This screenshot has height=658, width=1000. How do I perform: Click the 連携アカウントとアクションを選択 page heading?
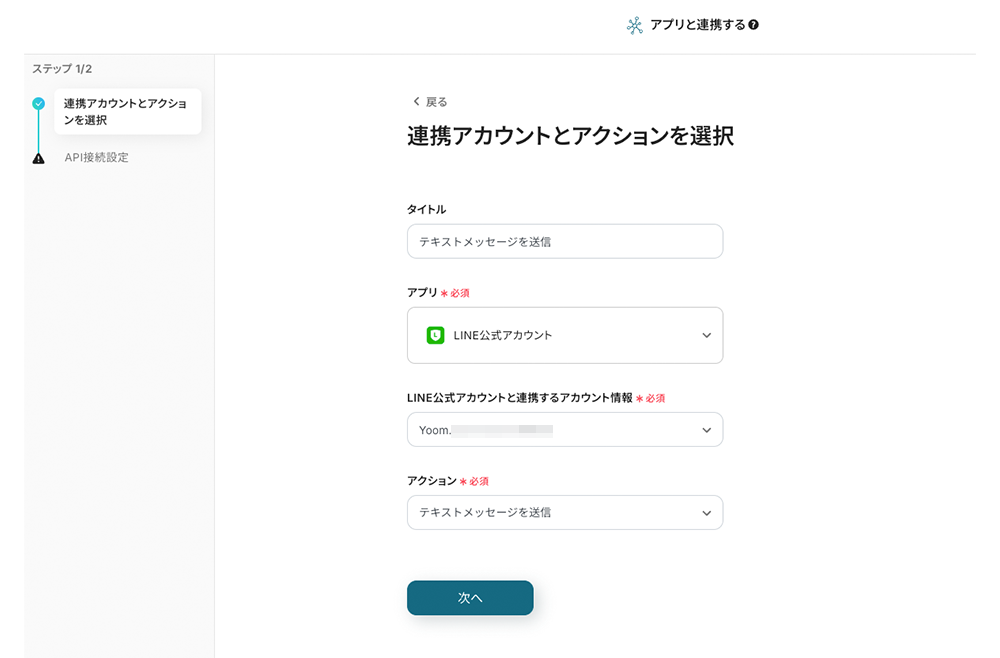pyautogui.click(x=571, y=136)
